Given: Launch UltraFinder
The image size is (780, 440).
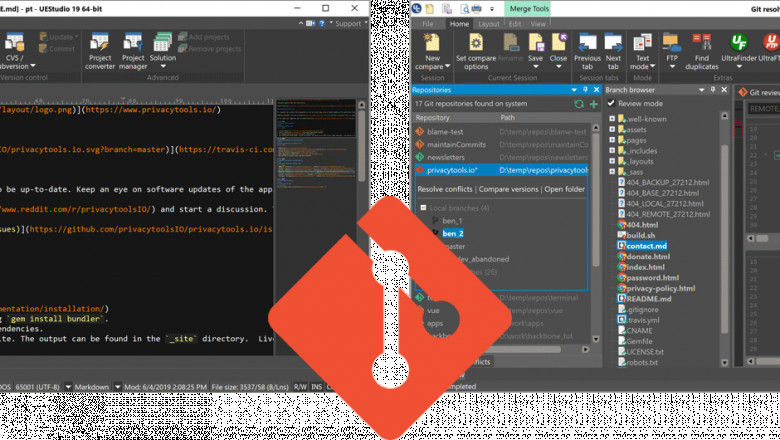Looking at the screenshot, I should (x=739, y=52).
